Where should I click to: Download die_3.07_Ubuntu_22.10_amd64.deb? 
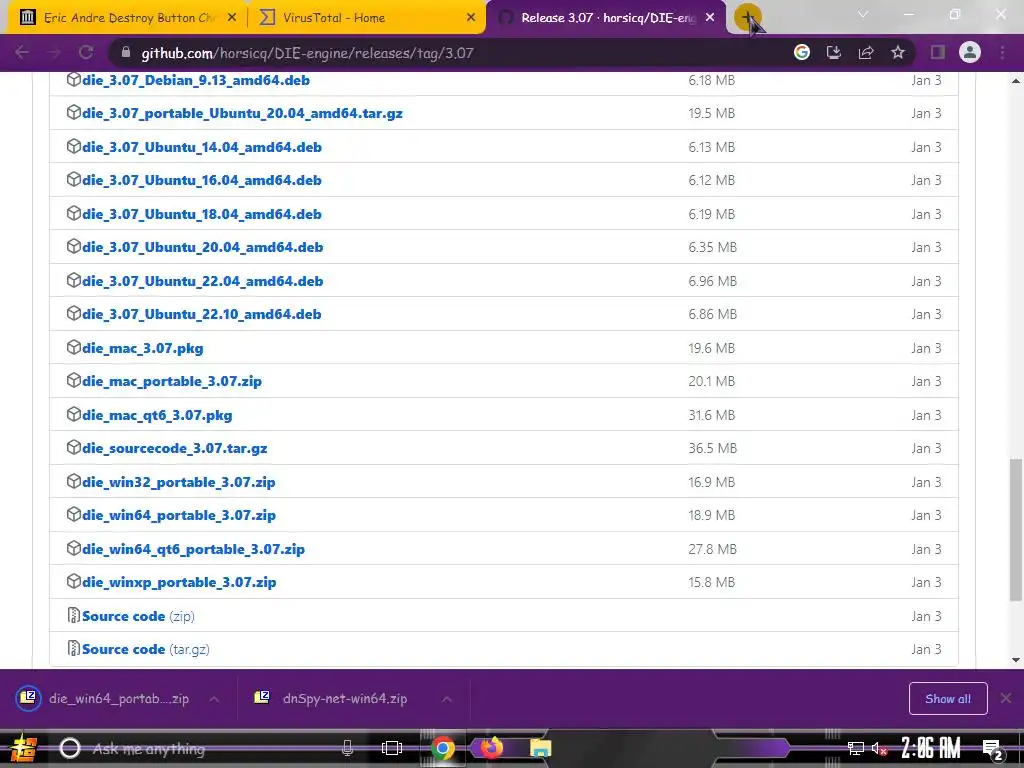[201, 314]
